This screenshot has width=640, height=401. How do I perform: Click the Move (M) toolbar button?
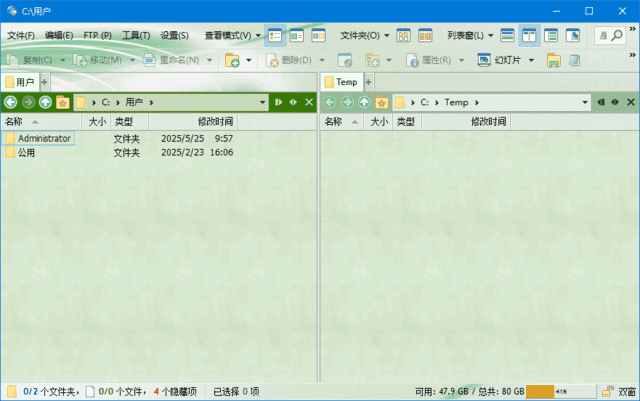click(98, 60)
